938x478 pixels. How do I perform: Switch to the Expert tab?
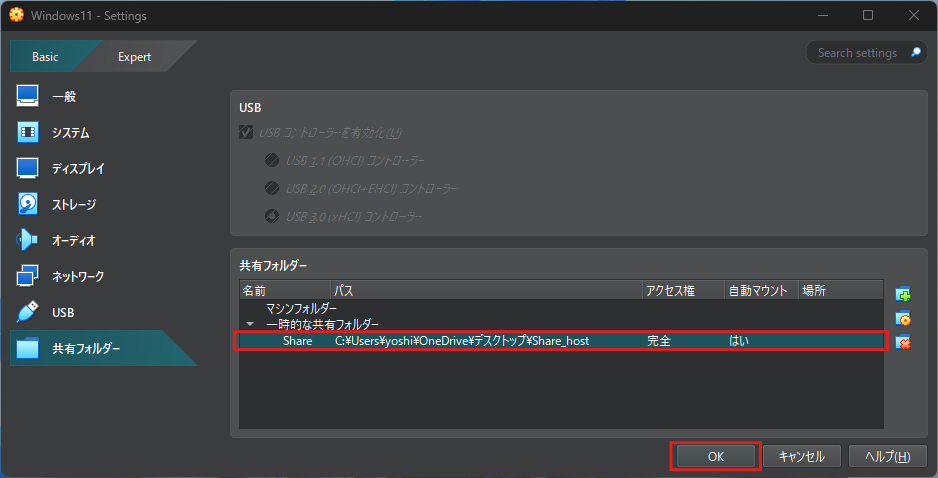point(135,57)
